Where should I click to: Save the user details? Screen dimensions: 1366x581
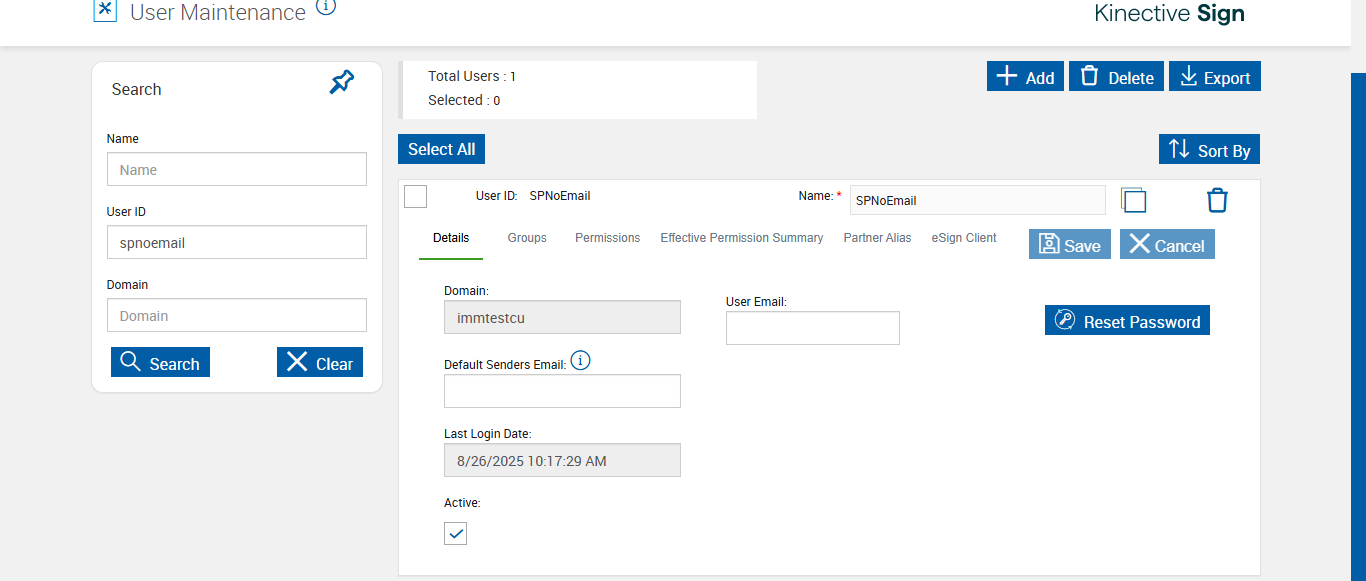(x=1069, y=245)
